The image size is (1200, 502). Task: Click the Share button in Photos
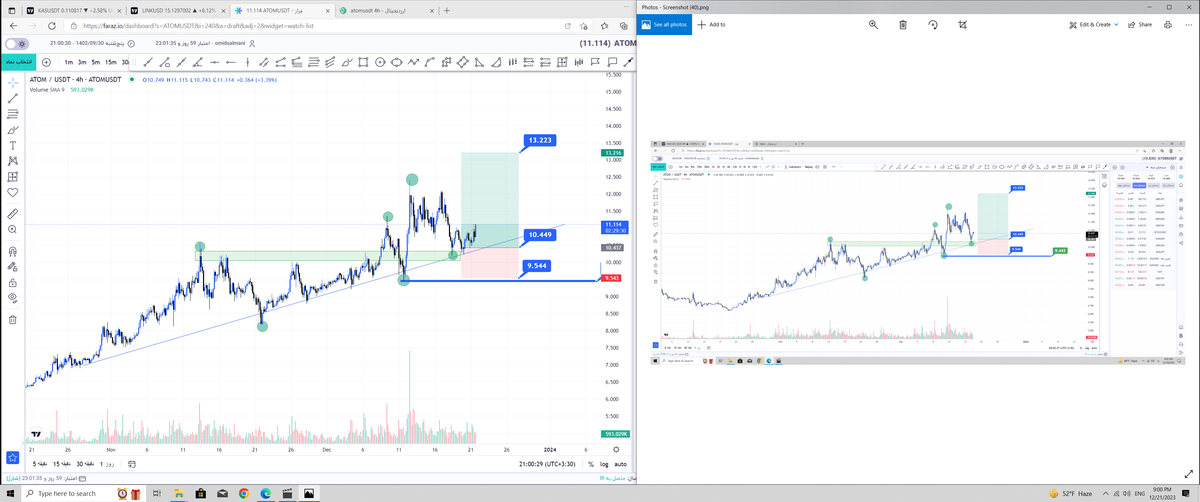coord(1140,24)
